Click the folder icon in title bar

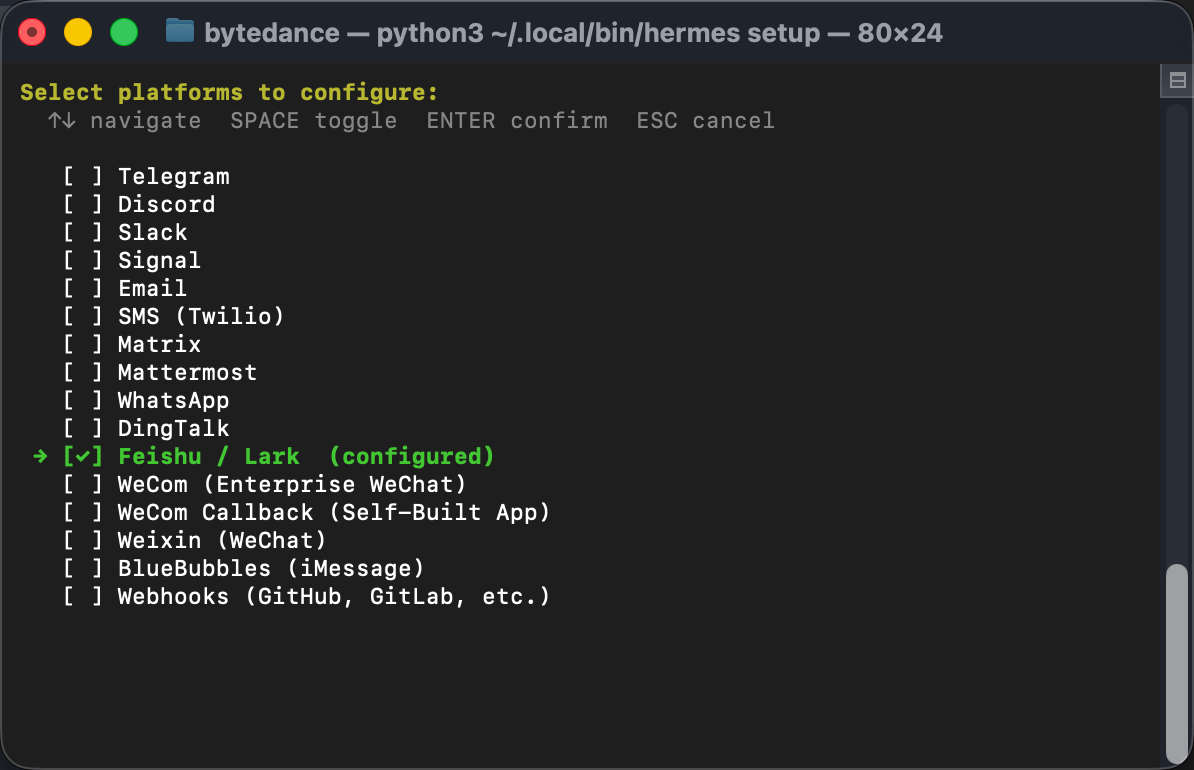coord(180,32)
